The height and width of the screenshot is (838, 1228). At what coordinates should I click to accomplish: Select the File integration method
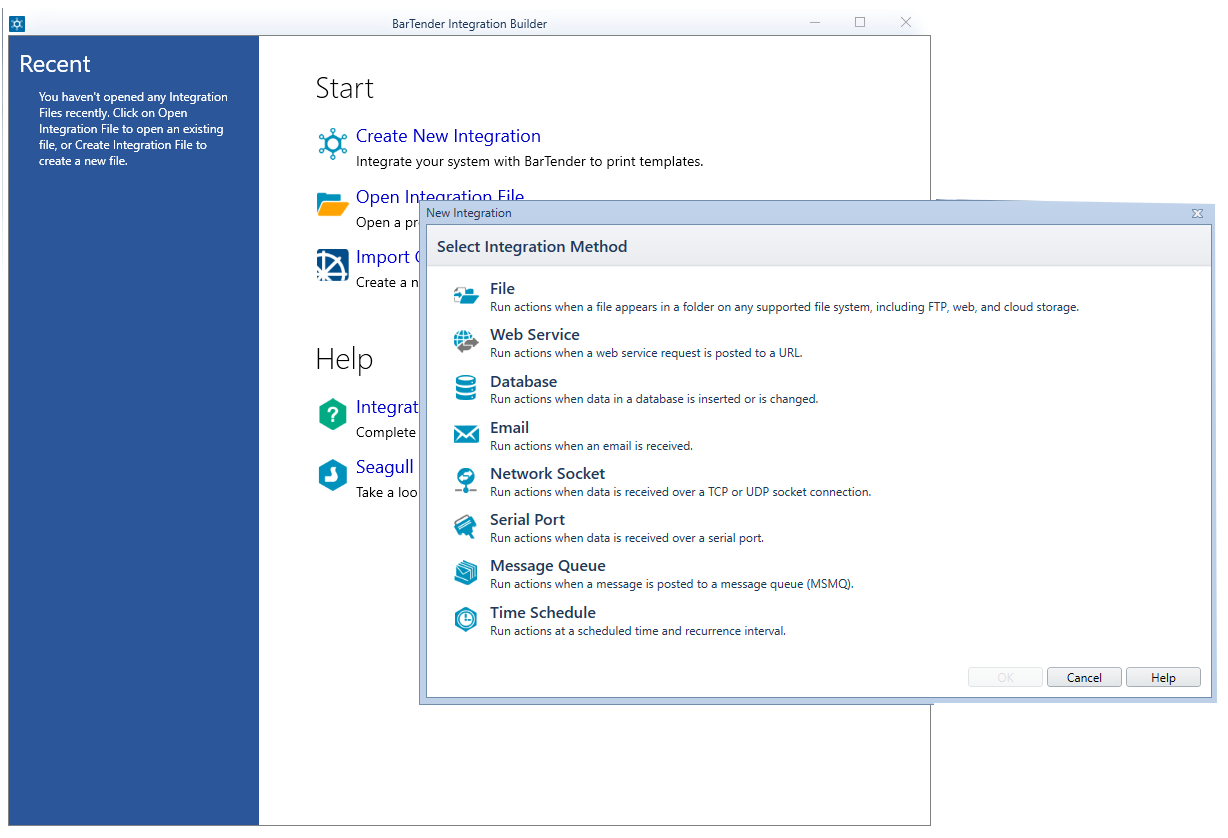click(x=502, y=289)
